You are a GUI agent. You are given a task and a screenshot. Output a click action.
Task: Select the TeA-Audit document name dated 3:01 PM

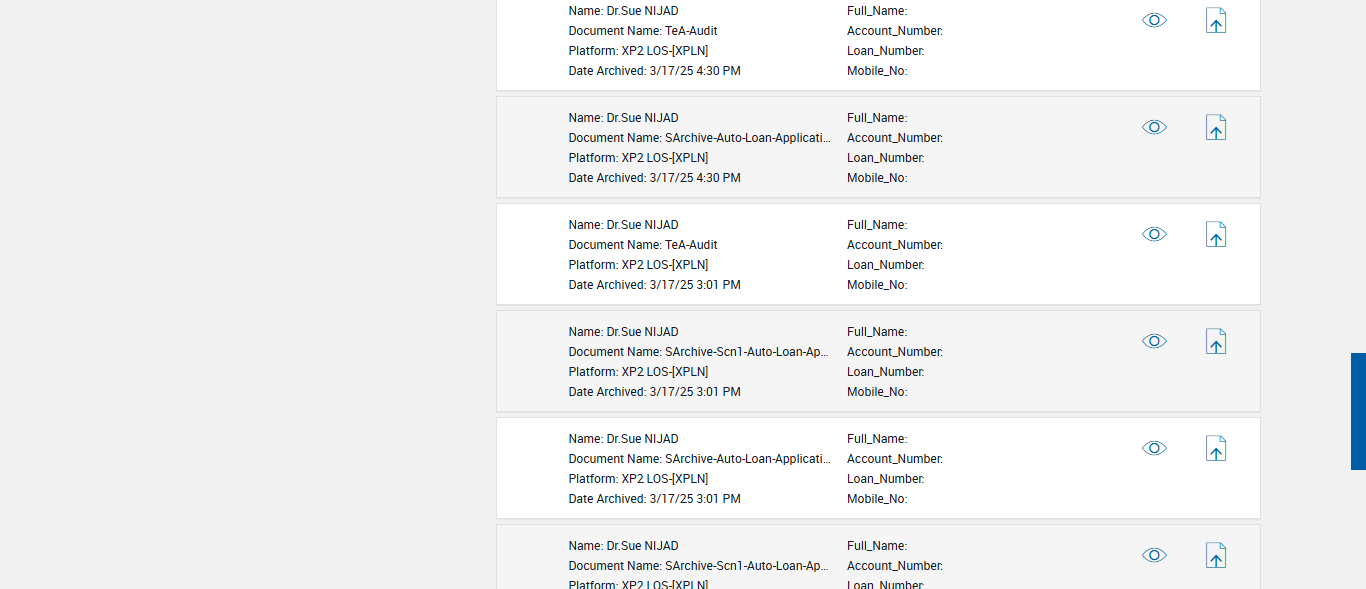coord(691,245)
